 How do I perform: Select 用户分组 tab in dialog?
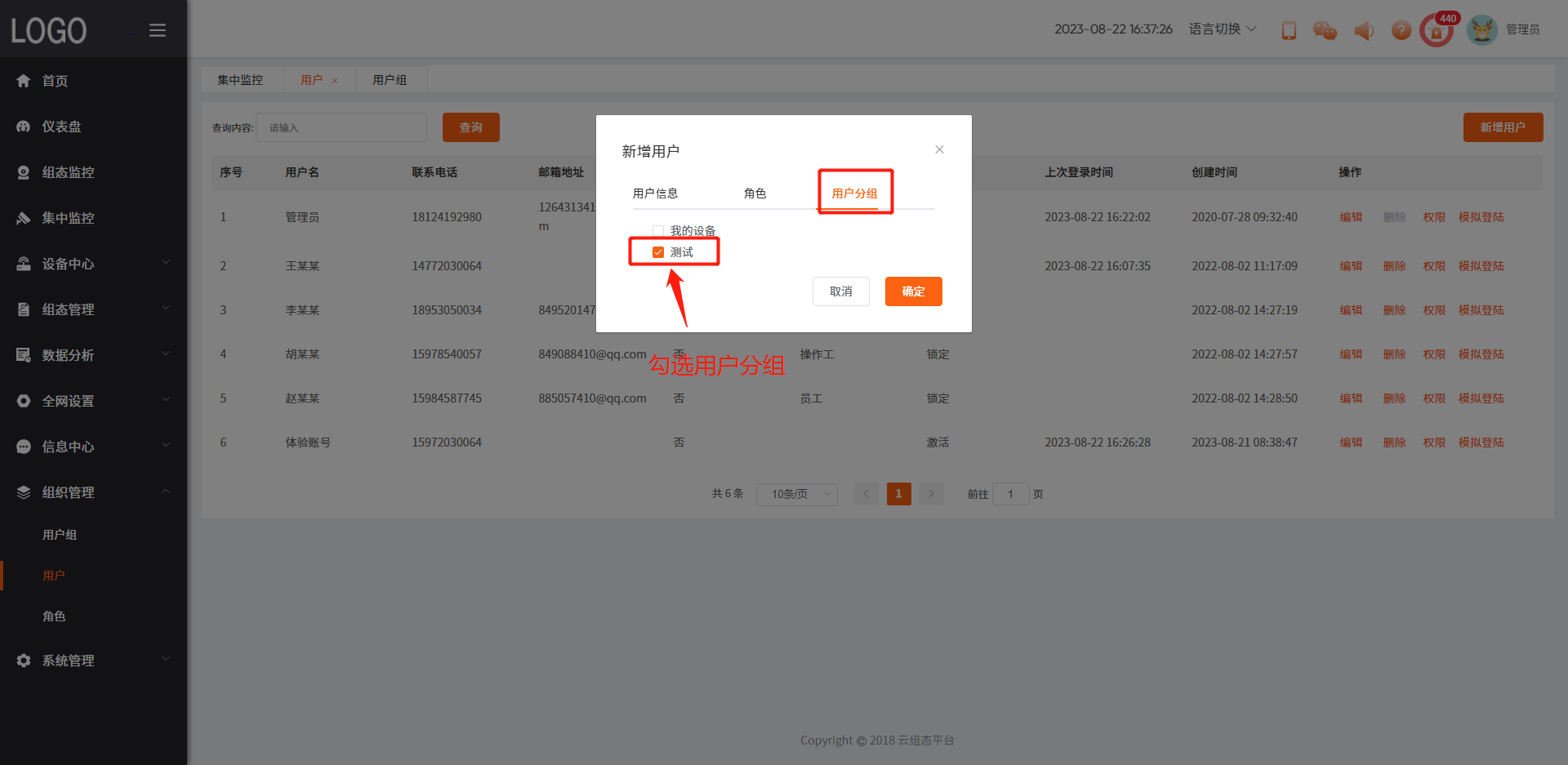(x=854, y=193)
